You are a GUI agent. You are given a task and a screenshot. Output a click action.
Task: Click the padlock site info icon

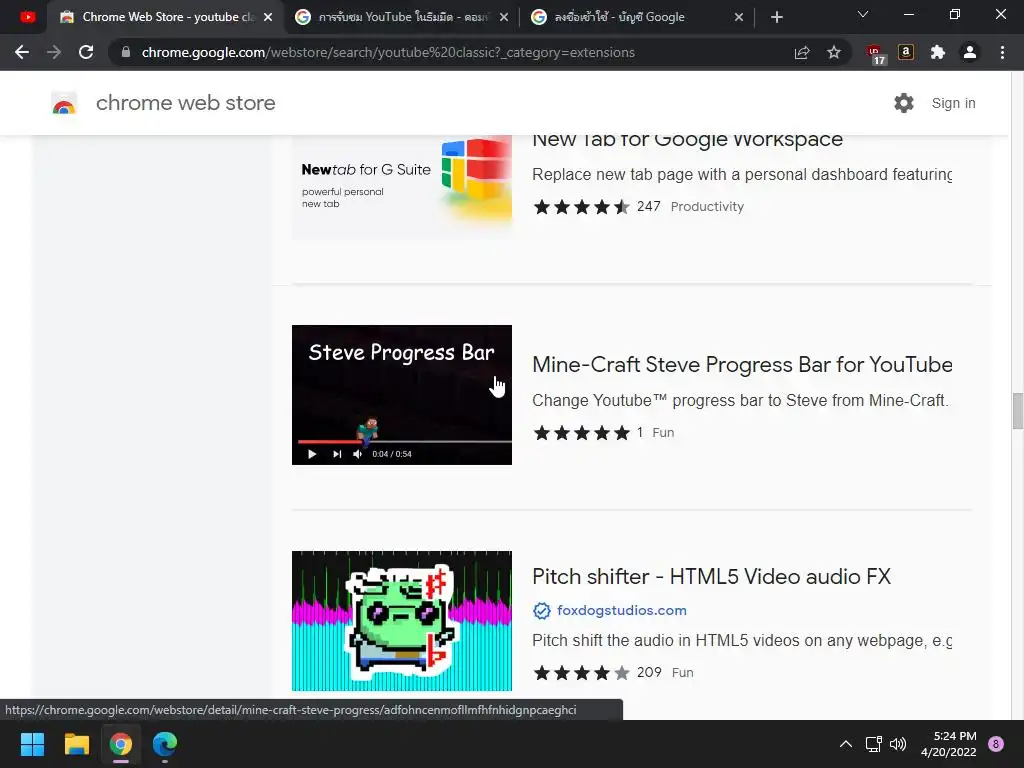[x=126, y=52]
